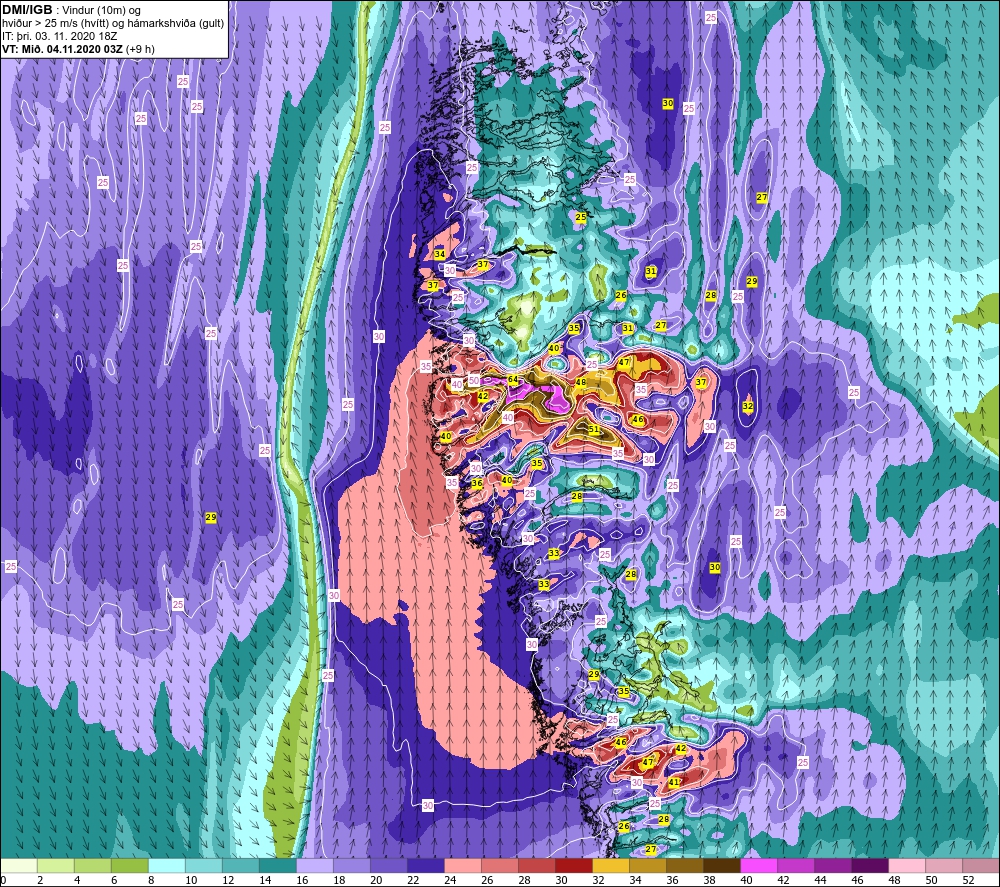
Task: Click the legend scale number 32
Action: (x=598, y=880)
